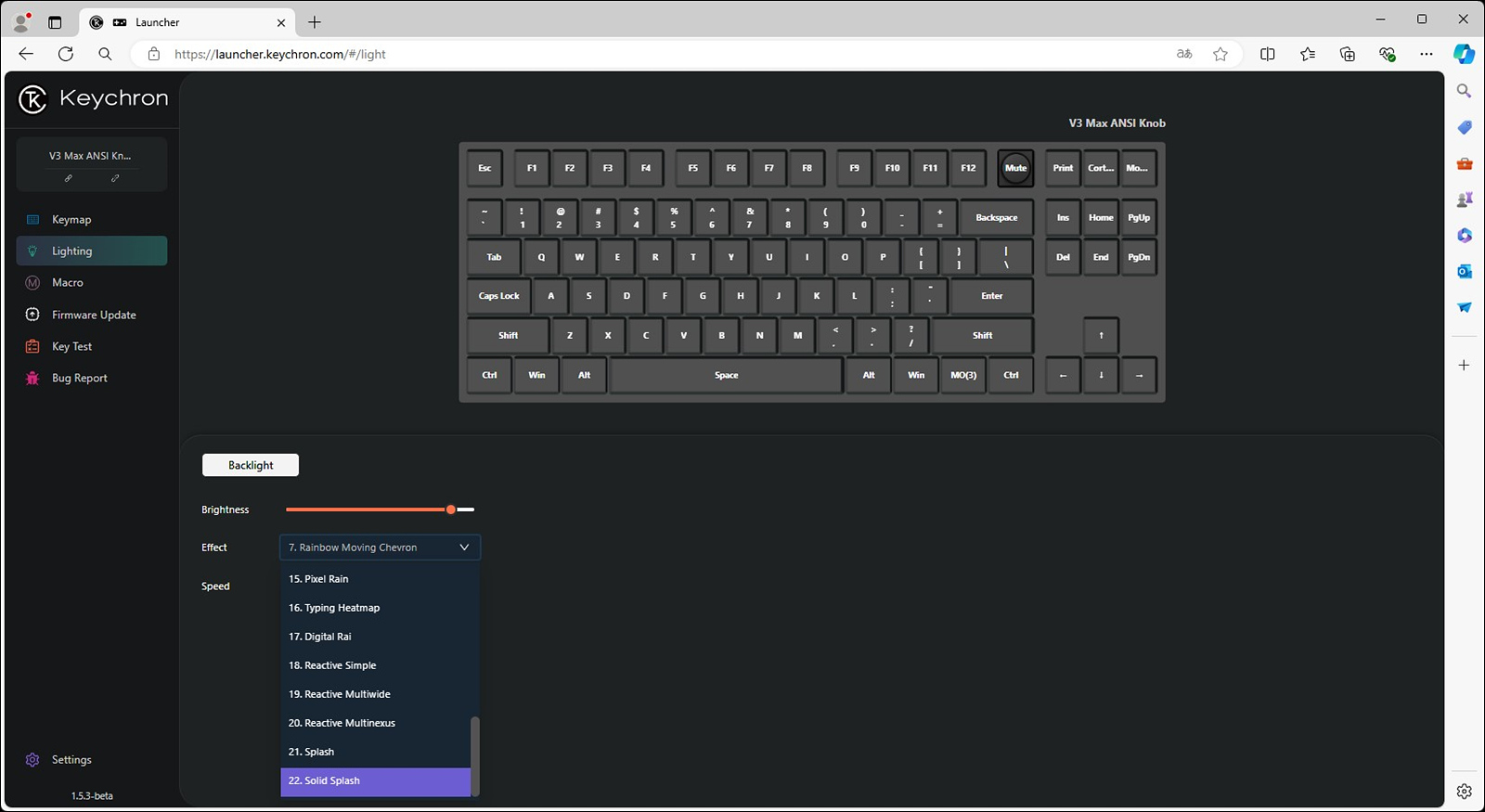Open Outlook from the Edge sidebar
Screen dimensions: 1485x812
coord(1464,271)
